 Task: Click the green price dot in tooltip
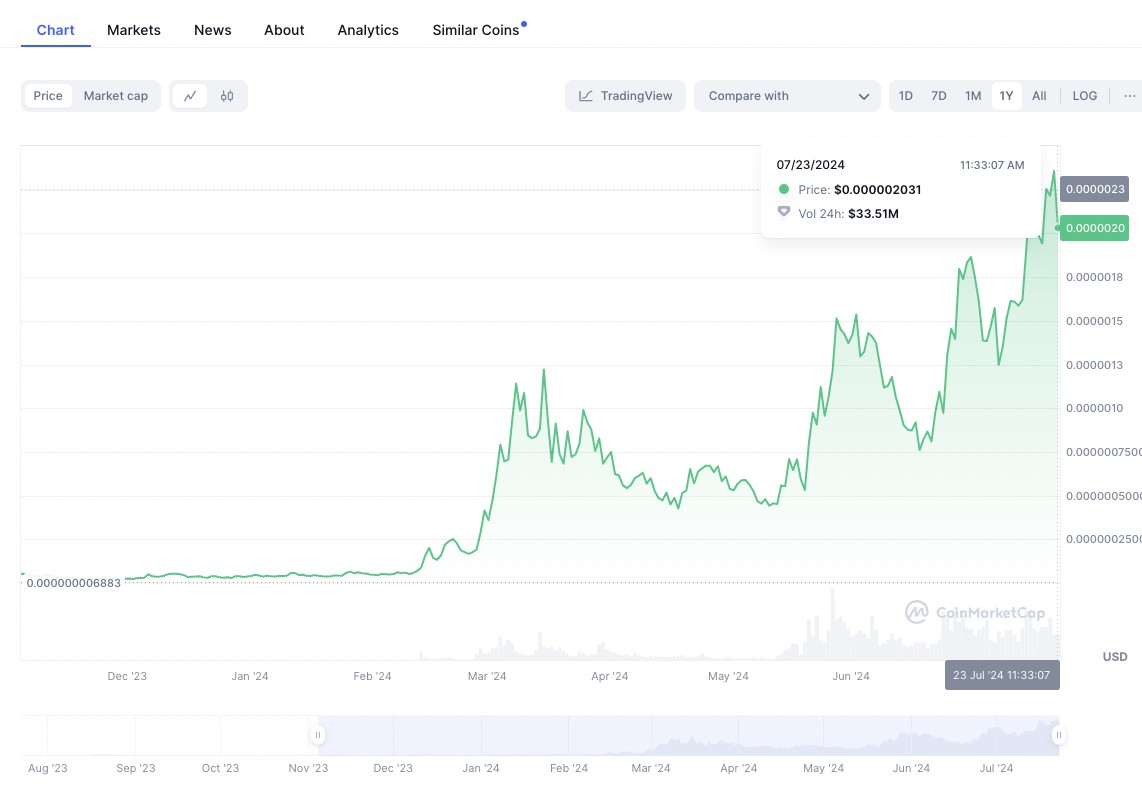[x=784, y=189]
